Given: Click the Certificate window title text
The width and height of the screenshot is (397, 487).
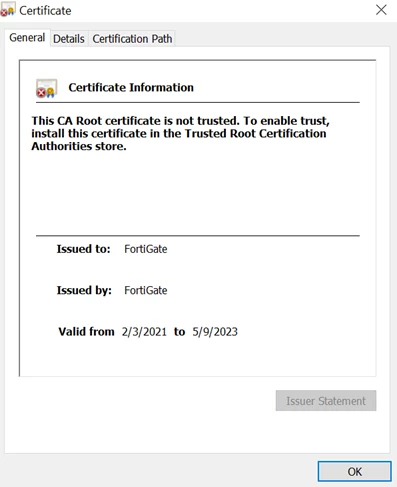Looking at the screenshot, I should 45,11.
